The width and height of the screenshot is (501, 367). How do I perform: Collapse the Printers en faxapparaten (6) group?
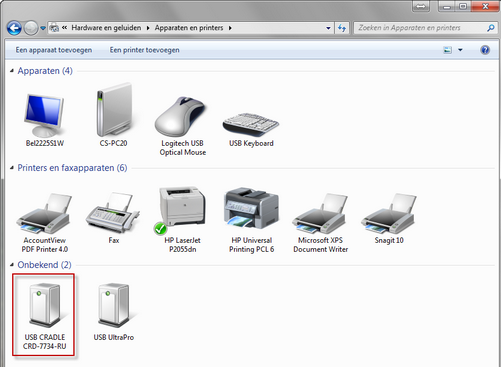(x=12, y=168)
